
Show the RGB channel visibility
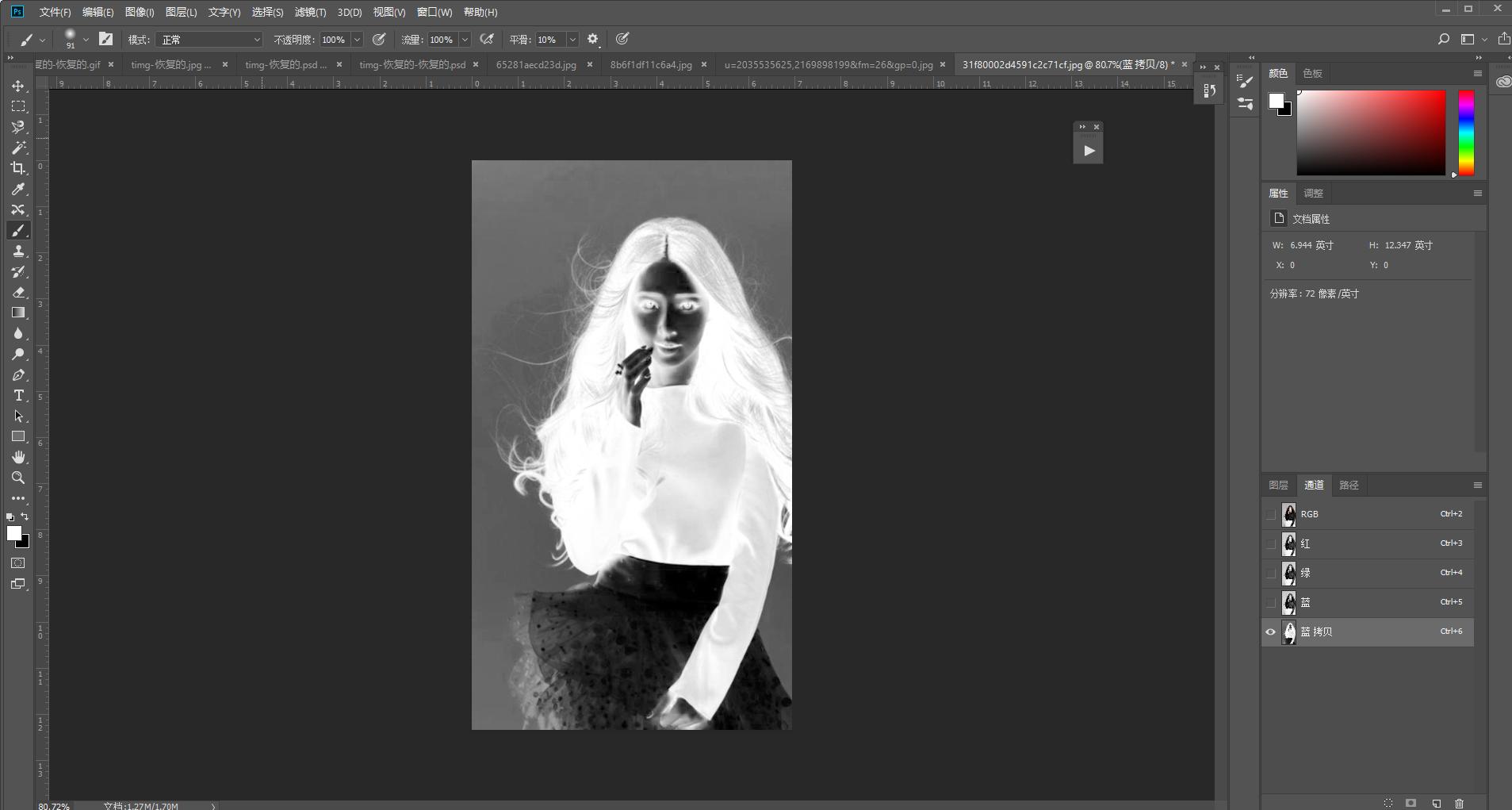(x=1271, y=514)
